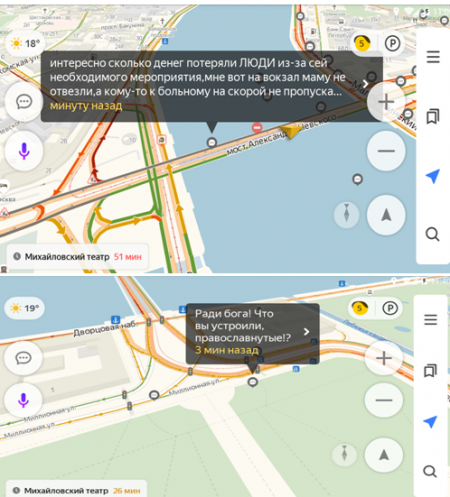
Task: Tap 'Дворцовая наб.' street label
Action: (x=105, y=329)
